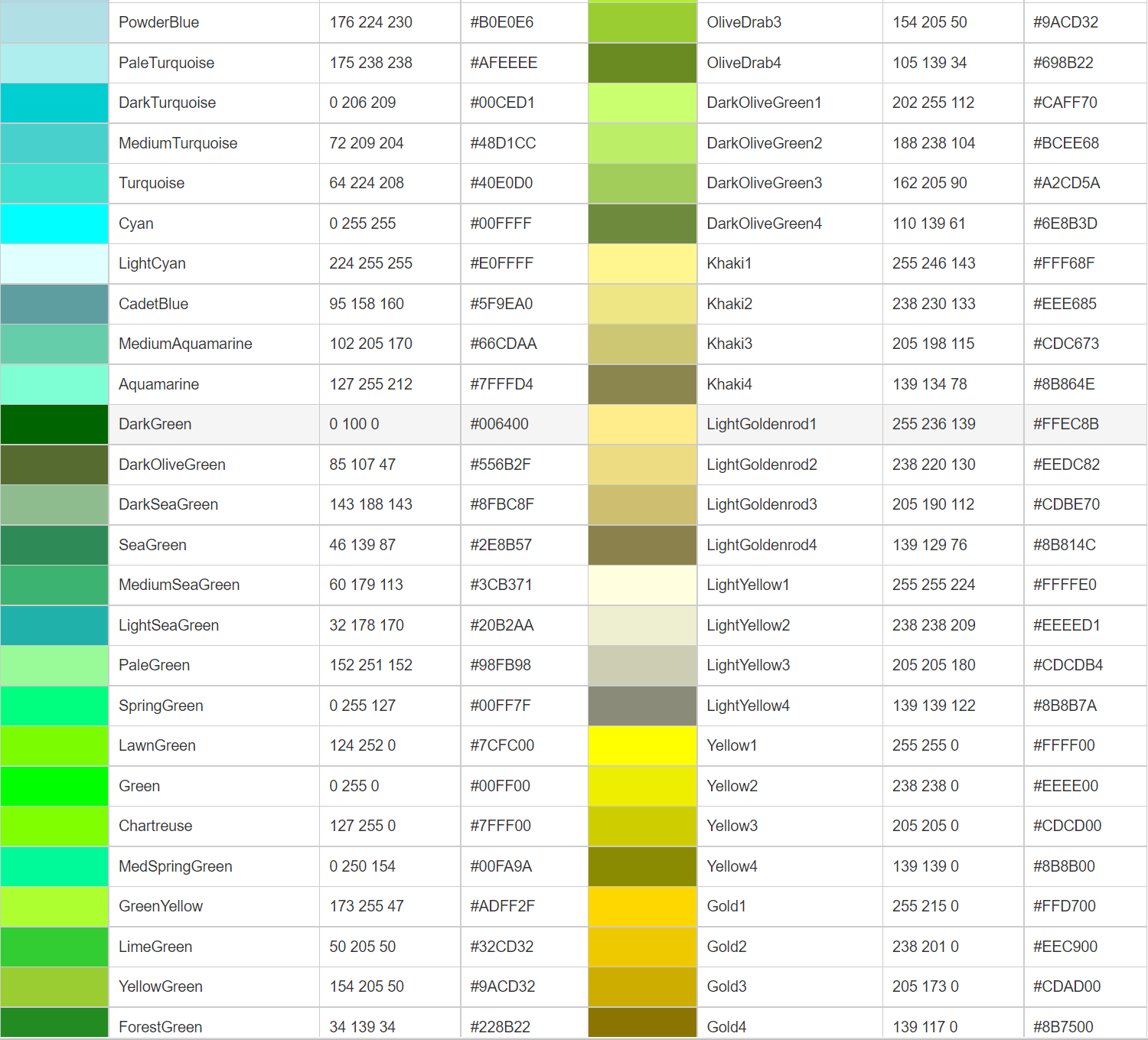Screen dimensions: 1148x1040
Task: Click the Cyan color swatch
Action: pyautogui.click(x=54, y=223)
